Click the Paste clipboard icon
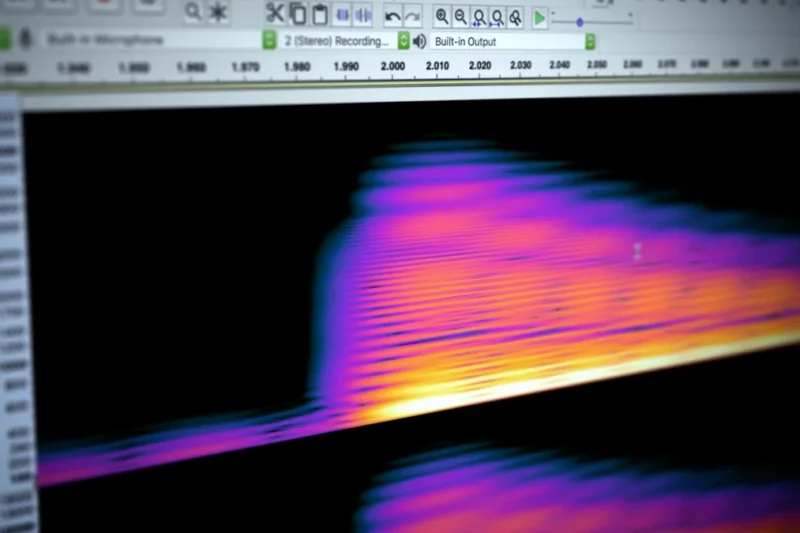 click(x=320, y=15)
